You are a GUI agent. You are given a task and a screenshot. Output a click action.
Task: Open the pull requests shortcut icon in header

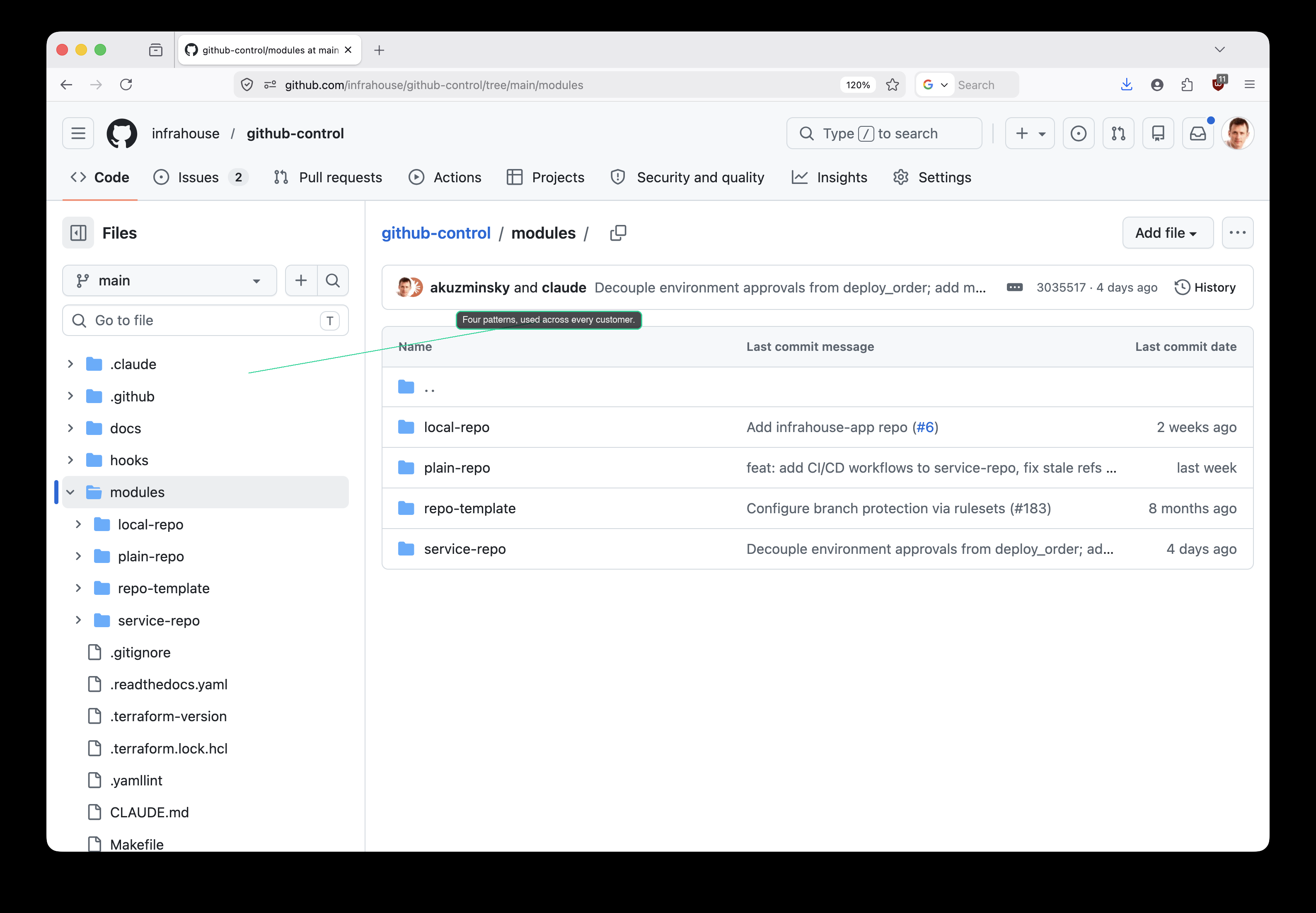(x=1118, y=133)
